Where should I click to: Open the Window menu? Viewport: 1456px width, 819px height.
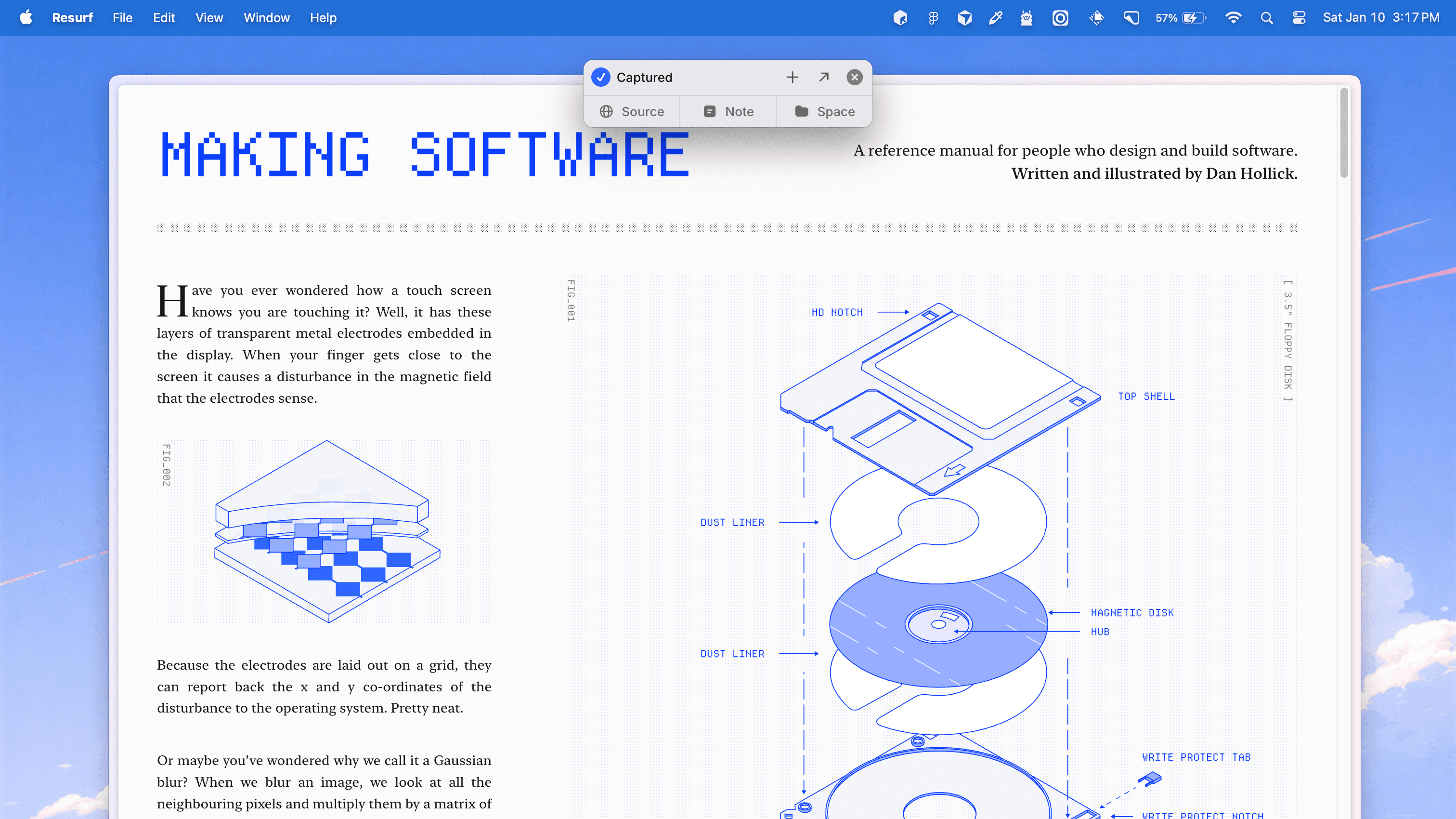point(266,18)
